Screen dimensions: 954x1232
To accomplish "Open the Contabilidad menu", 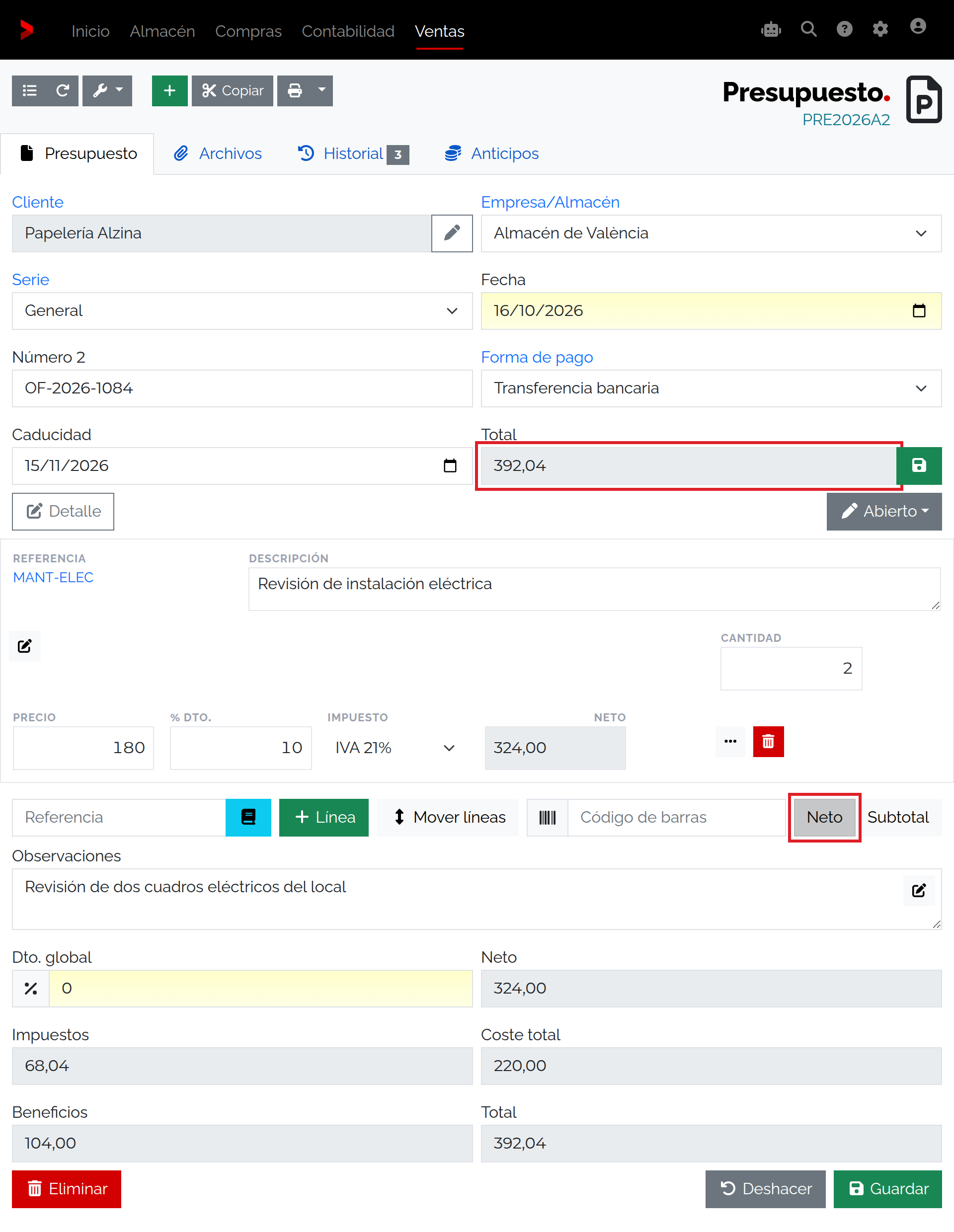I will 348,31.
